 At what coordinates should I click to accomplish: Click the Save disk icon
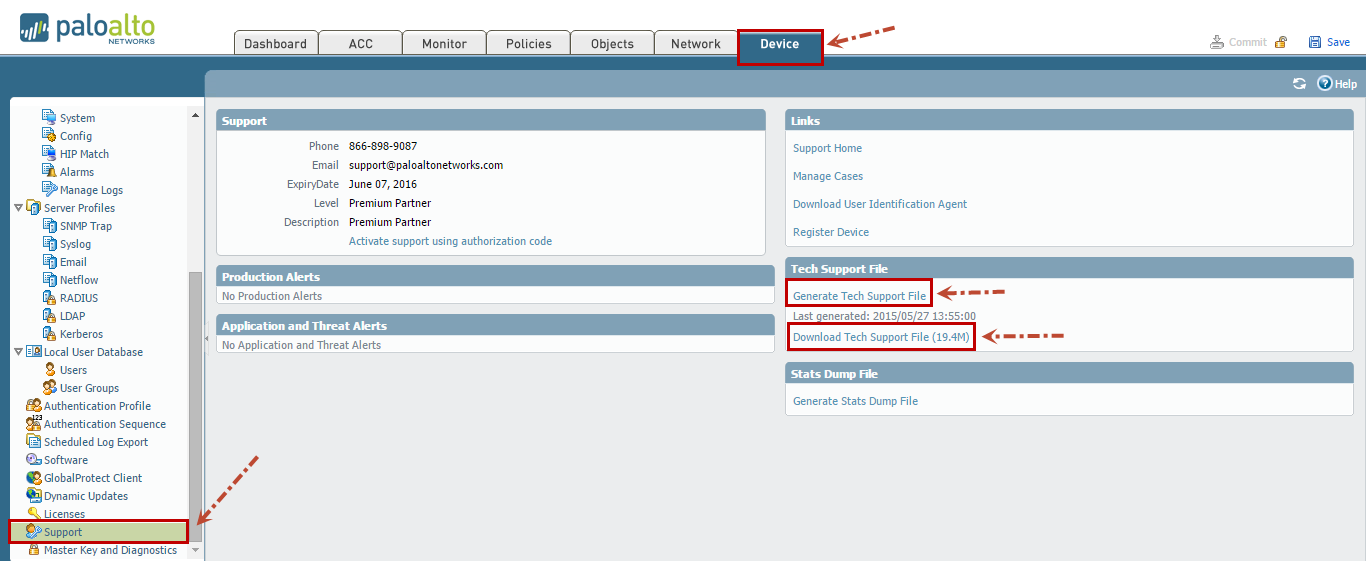1315,42
